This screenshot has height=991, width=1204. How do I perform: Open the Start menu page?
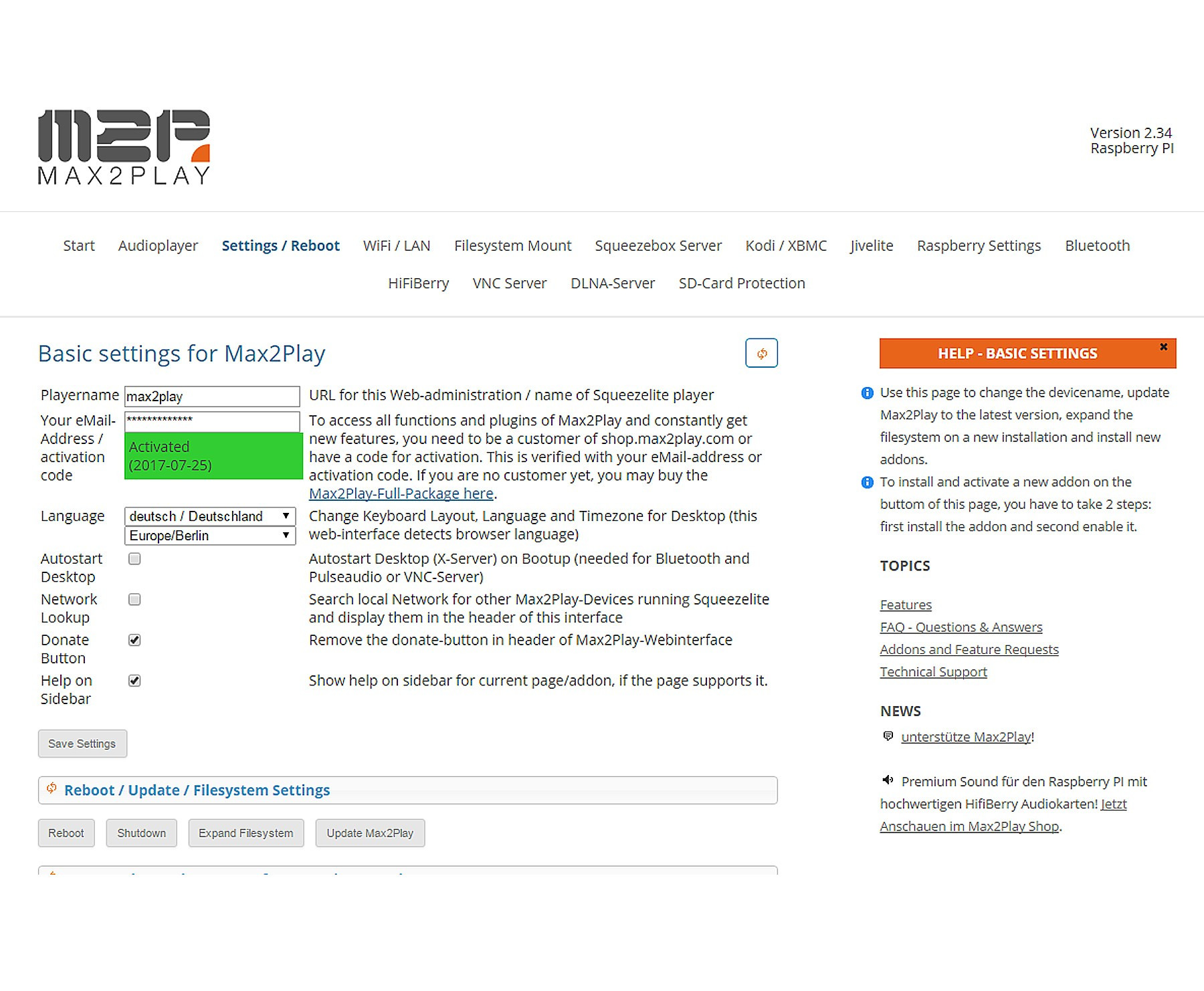(79, 245)
